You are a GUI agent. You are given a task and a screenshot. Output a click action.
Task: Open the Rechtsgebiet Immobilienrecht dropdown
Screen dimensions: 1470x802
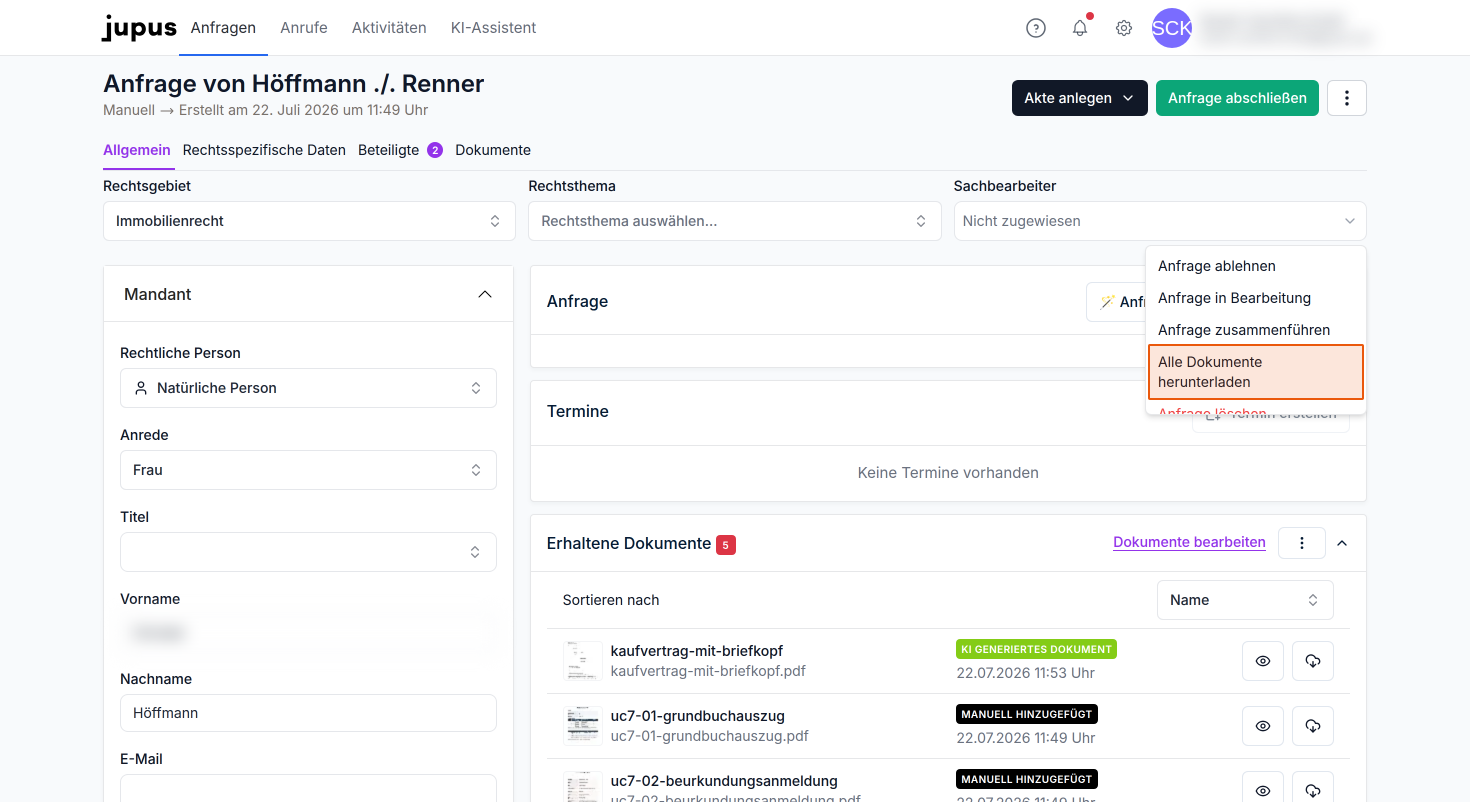pos(309,221)
